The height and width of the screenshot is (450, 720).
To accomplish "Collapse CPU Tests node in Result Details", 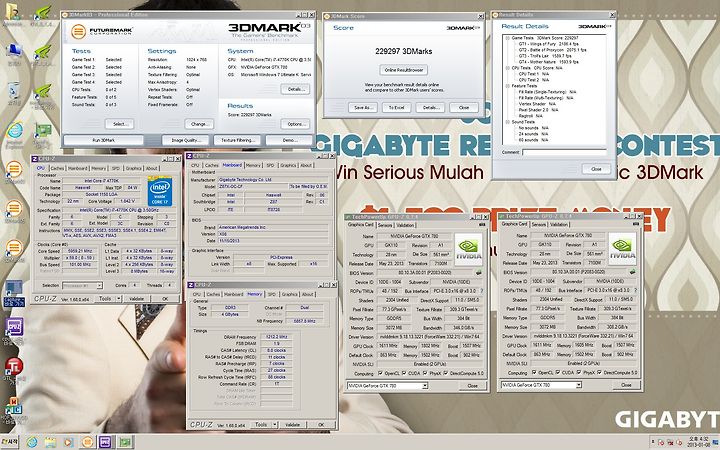I will [x=507, y=68].
